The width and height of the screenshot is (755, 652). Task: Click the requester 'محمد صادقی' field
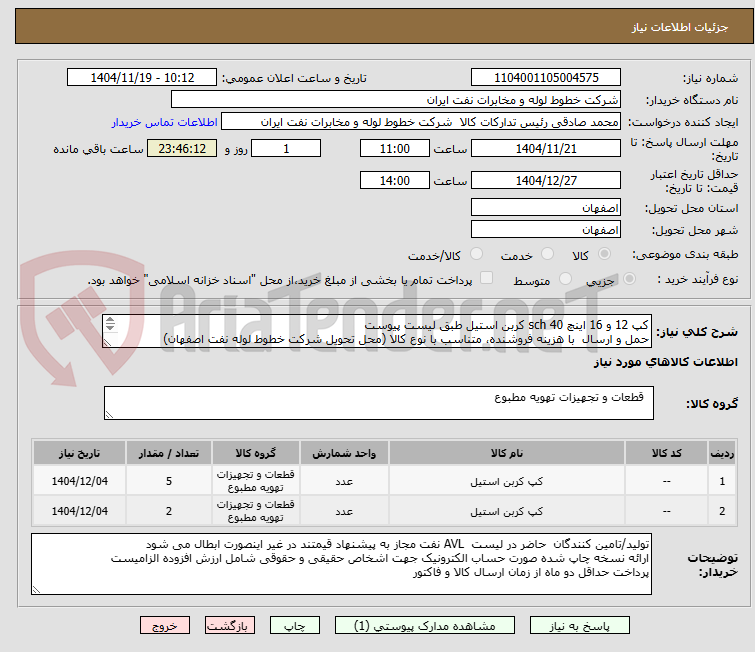tap(421, 122)
